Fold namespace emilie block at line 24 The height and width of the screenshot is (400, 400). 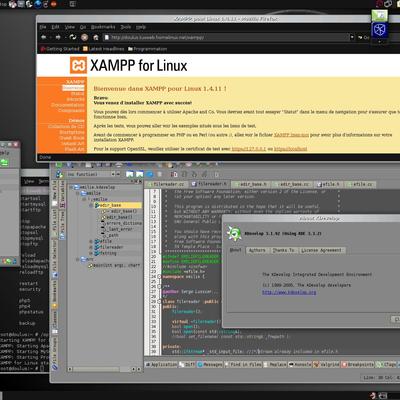(159, 277)
